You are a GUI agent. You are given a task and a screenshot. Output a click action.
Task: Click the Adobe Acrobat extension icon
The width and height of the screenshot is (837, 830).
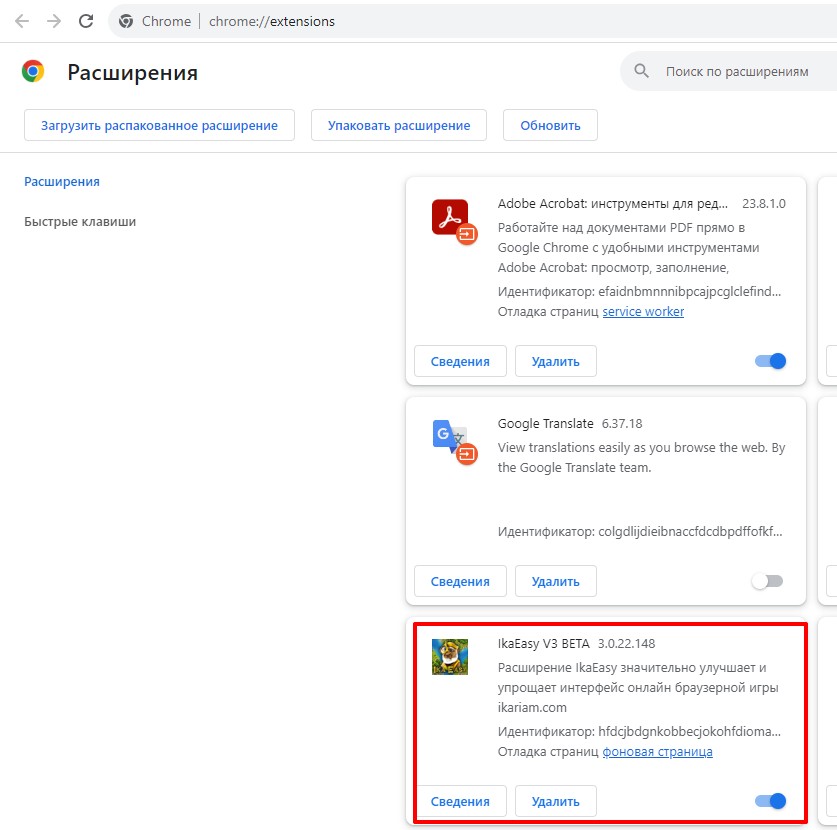[x=454, y=222]
